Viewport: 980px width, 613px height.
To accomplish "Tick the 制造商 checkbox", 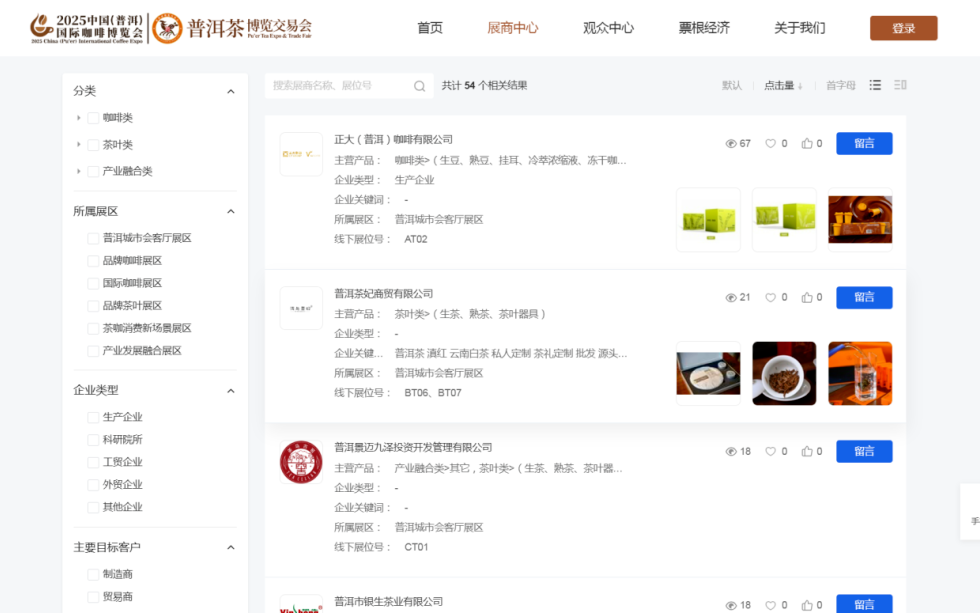I will 93,574.
